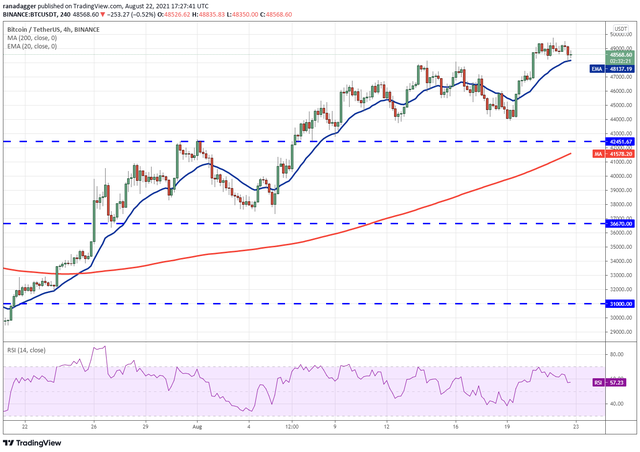Viewport: 640px width, 452px height.
Task: Click the TradingView logo icon
Action: [9, 443]
